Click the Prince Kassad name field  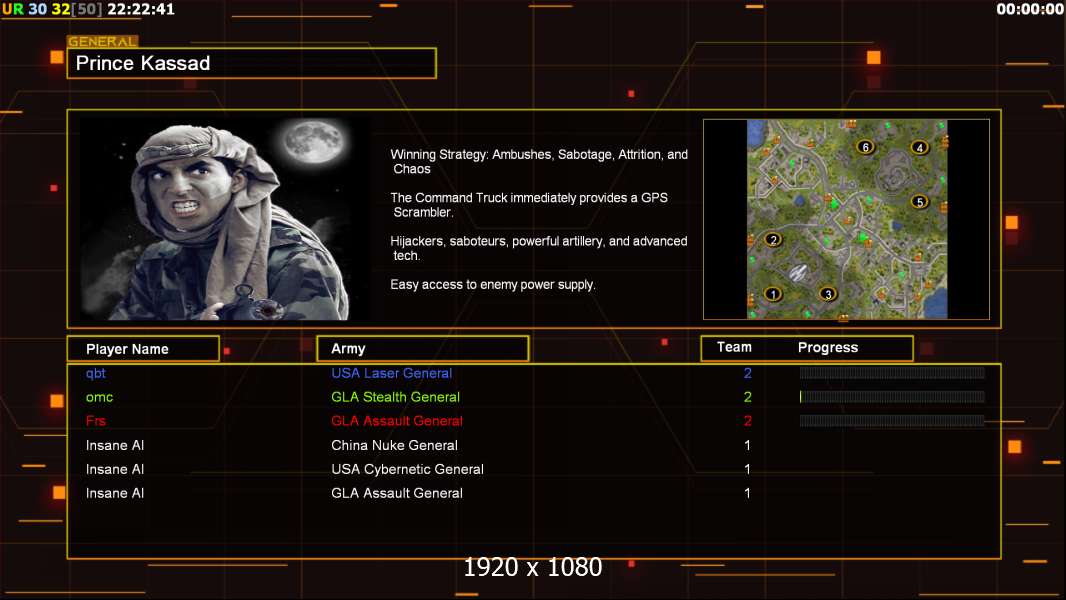click(x=252, y=63)
